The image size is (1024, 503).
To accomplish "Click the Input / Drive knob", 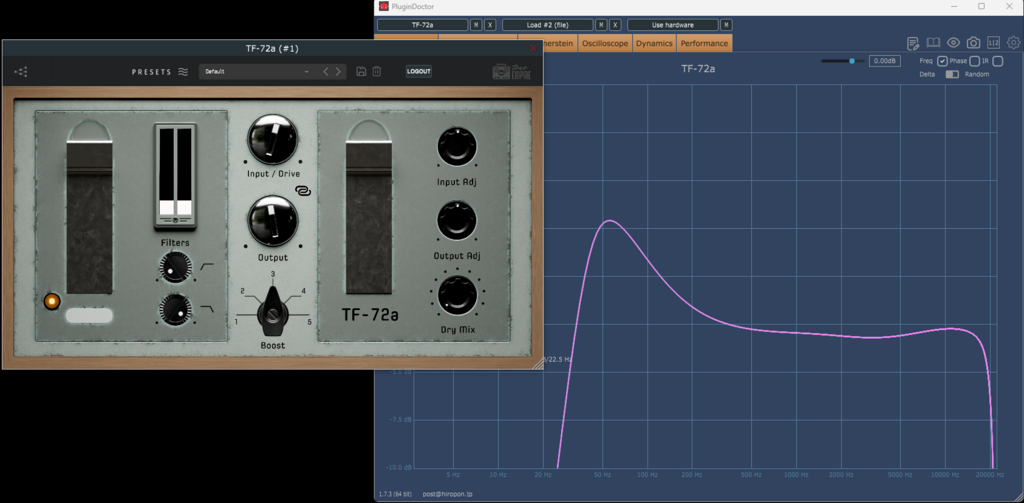I will (x=272, y=138).
